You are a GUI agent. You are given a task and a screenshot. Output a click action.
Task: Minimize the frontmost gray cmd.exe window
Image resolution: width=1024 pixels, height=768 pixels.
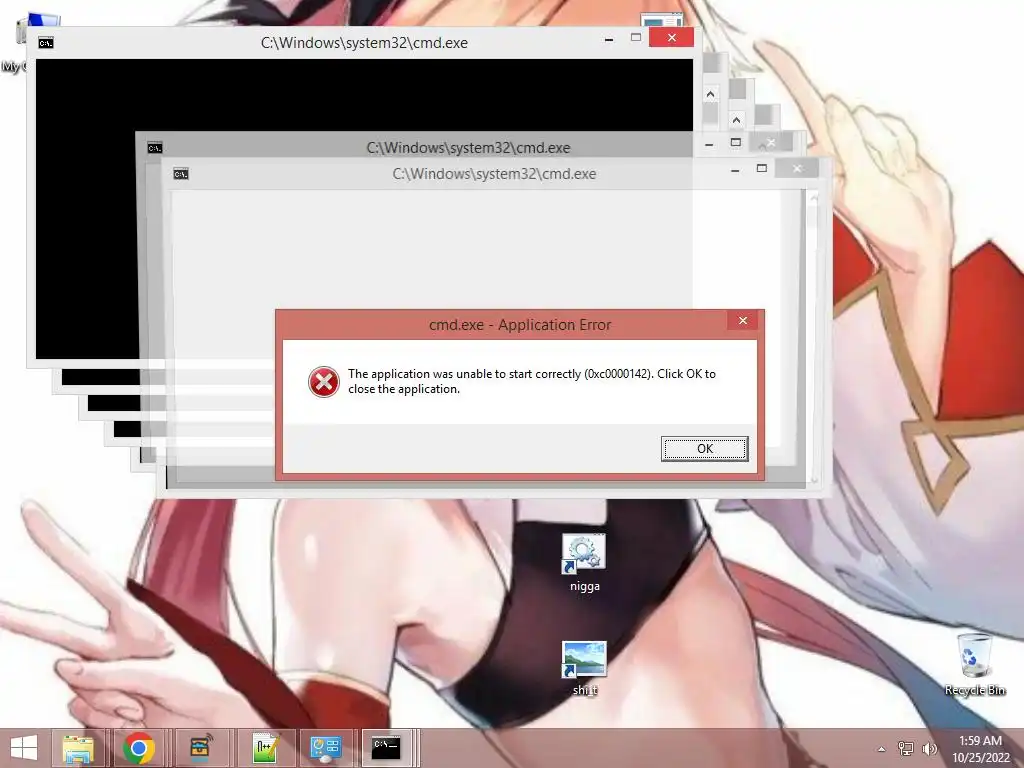click(x=735, y=170)
